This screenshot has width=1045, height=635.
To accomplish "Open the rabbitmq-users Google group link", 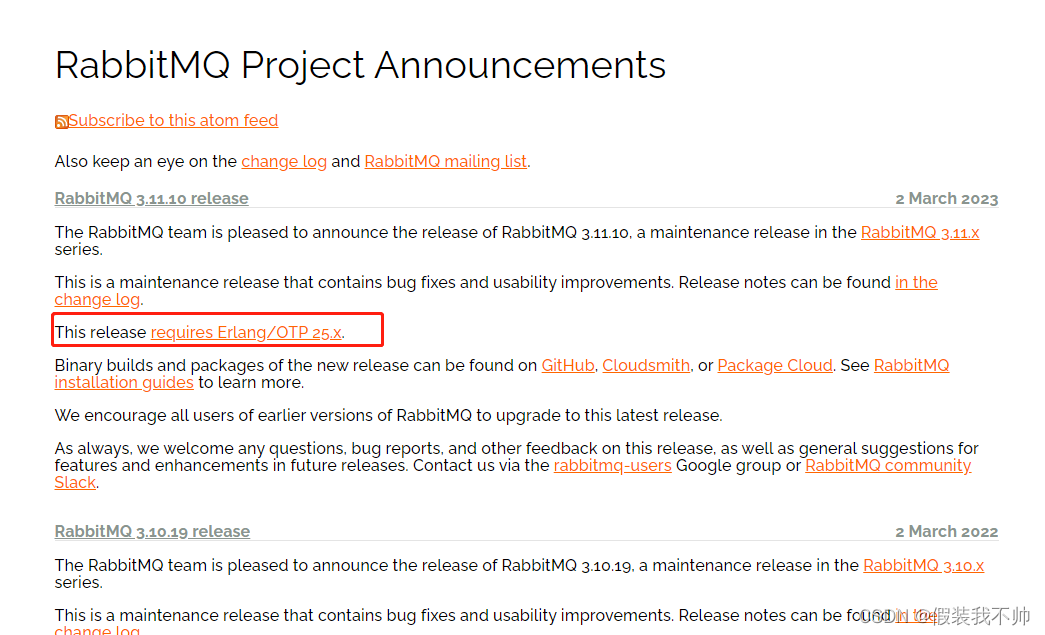I will [x=612, y=466].
